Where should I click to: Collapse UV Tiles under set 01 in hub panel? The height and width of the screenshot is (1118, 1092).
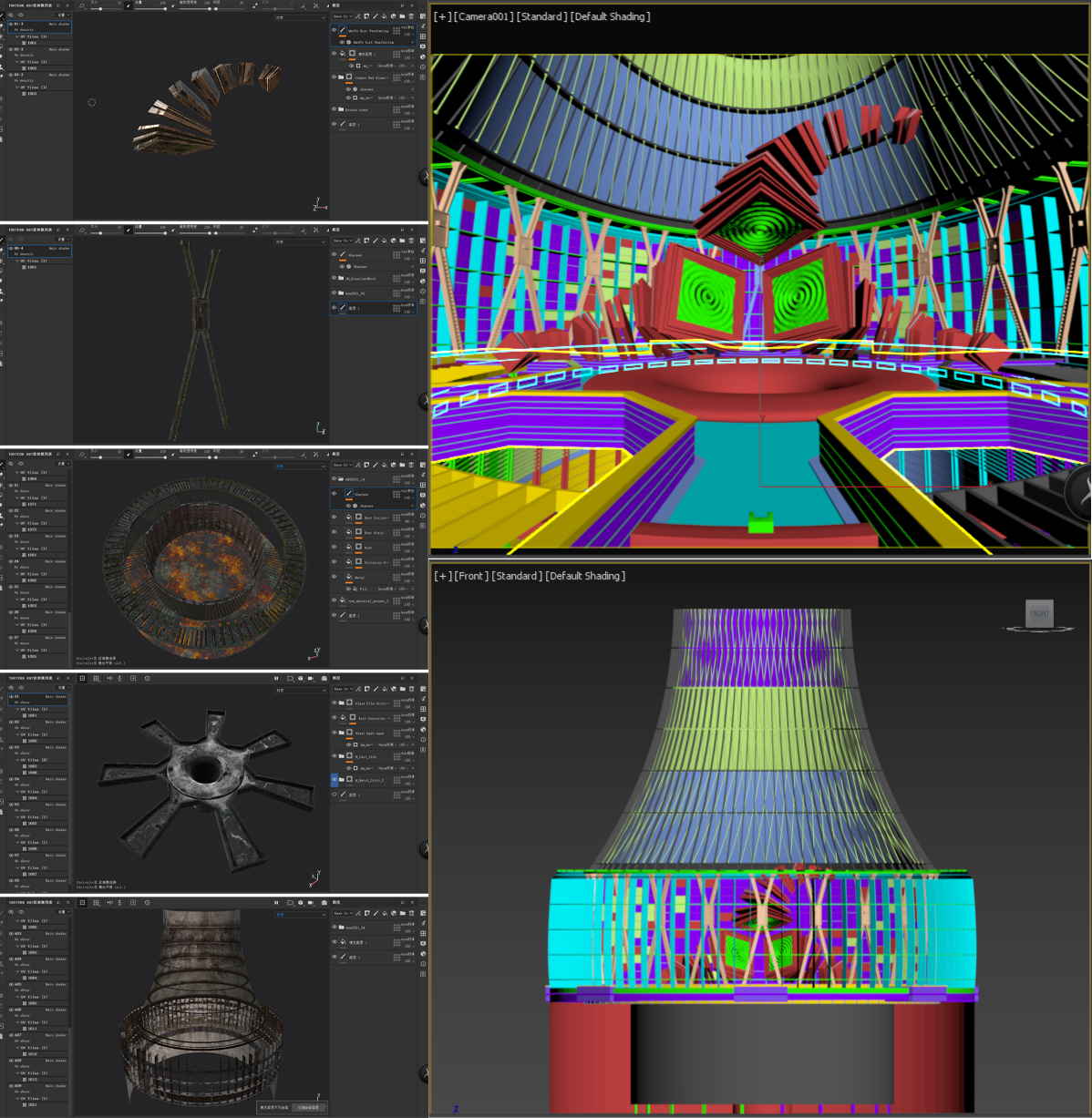coord(17,709)
